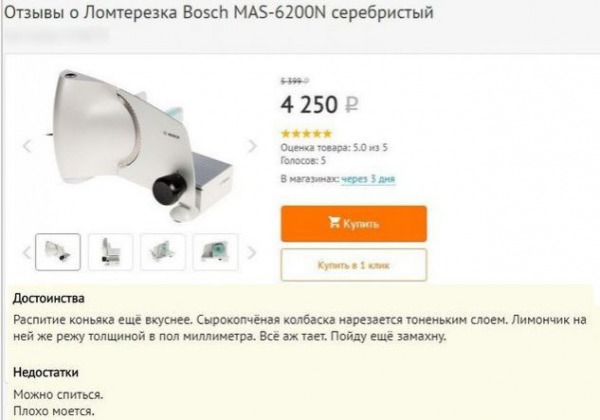Click the crossed-out old price
Screen dimensions: 600x420
[x=295, y=81]
